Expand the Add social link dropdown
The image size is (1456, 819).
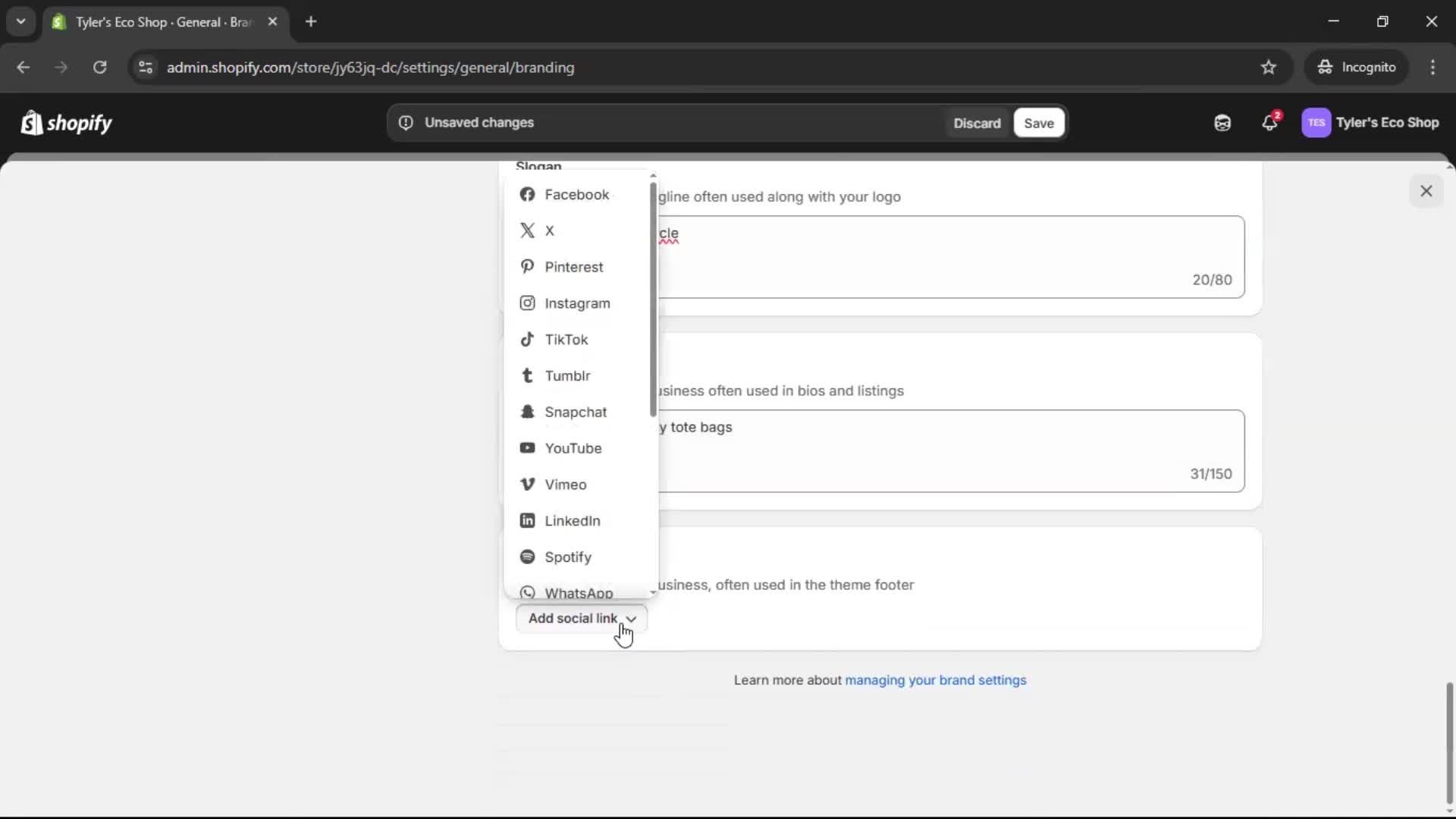(580, 618)
